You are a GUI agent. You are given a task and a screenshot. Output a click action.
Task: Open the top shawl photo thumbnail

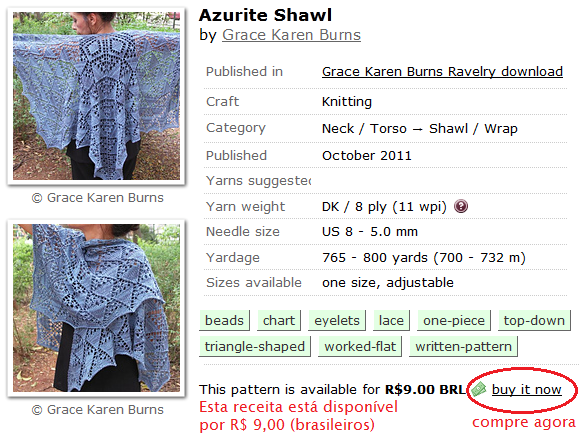click(97, 96)
